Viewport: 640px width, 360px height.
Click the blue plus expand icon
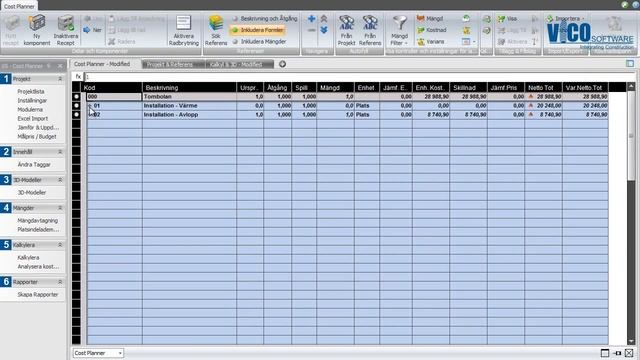311,18
